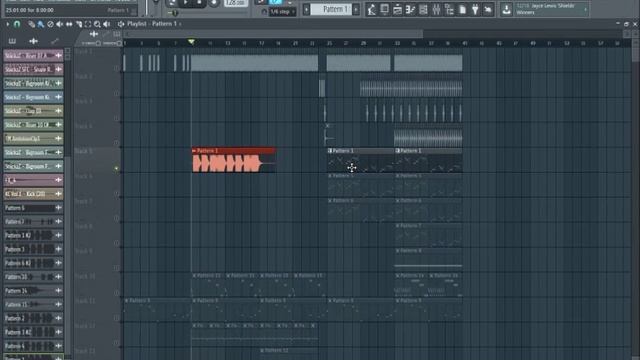This screenshot has width=640, height=360.
Task: Click plus icon on Pattern 6 picker item
Action: (x=58, y=208)
